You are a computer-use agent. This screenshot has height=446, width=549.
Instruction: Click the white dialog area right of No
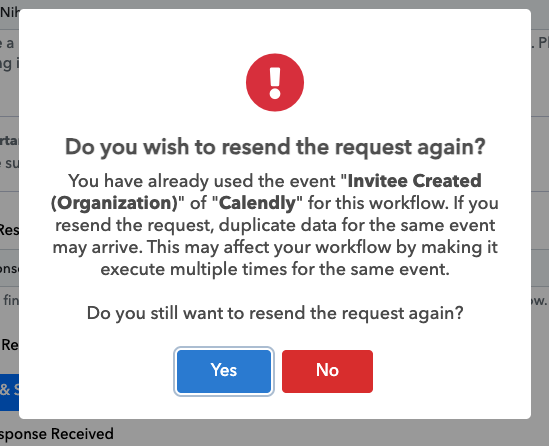(452, 371)
